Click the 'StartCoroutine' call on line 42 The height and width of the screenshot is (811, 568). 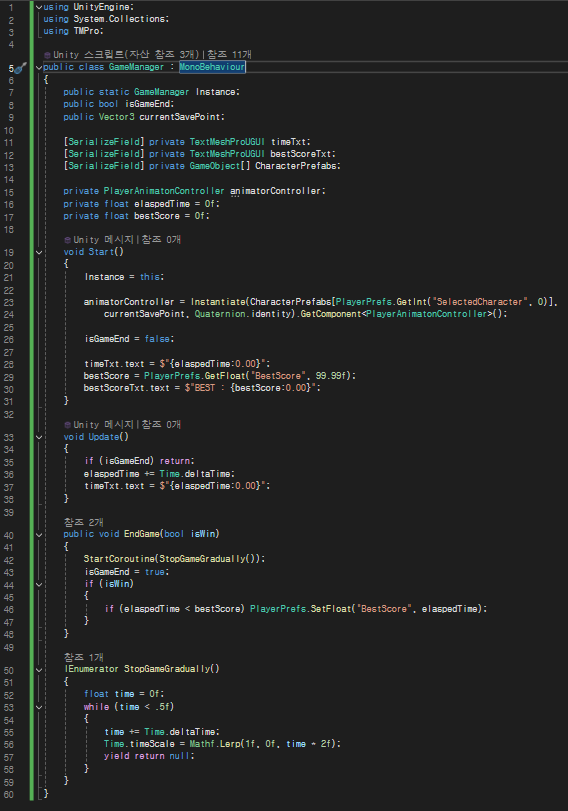[x=119, y=559]
